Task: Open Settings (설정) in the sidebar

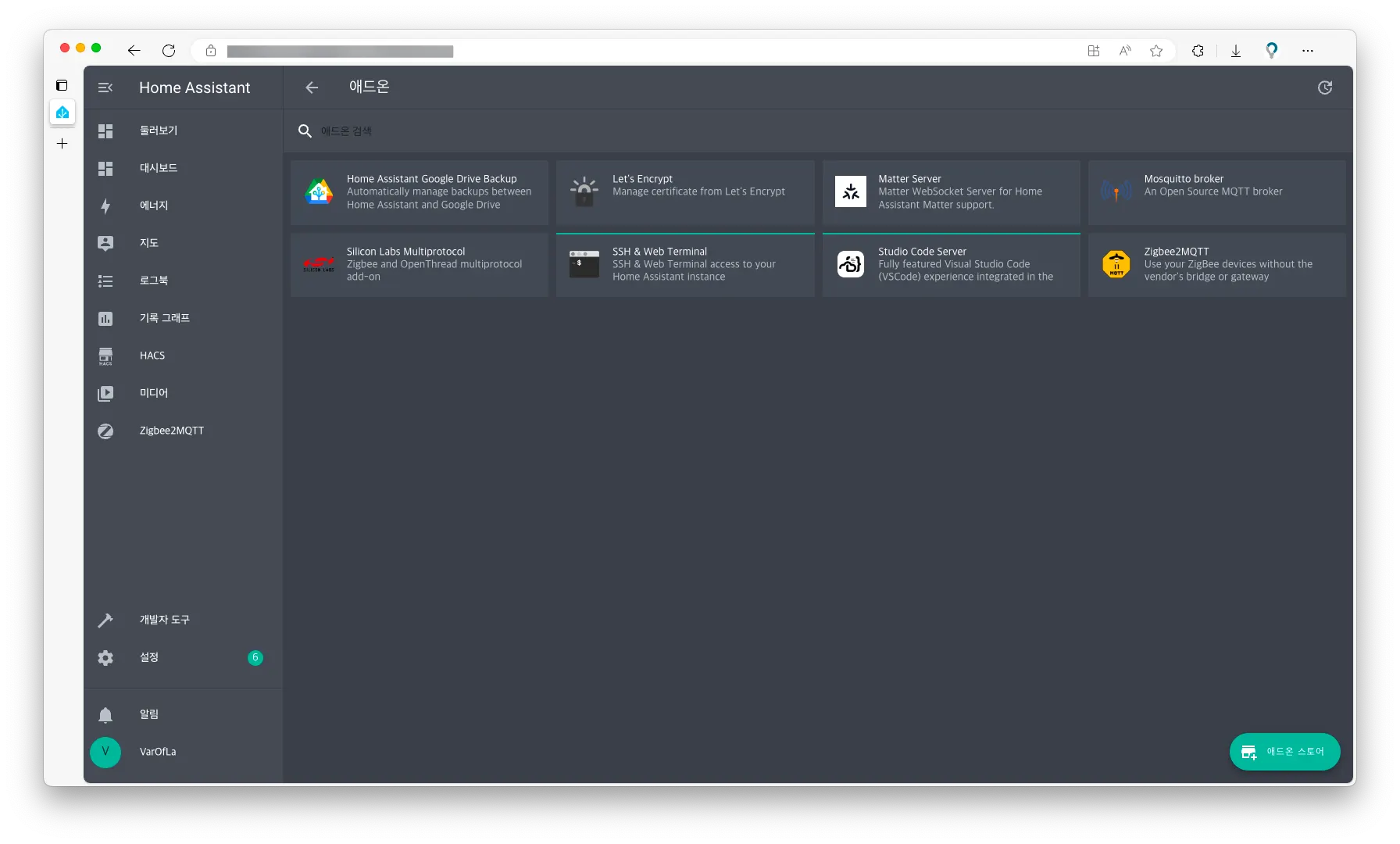Action: (x=184, y=657)
